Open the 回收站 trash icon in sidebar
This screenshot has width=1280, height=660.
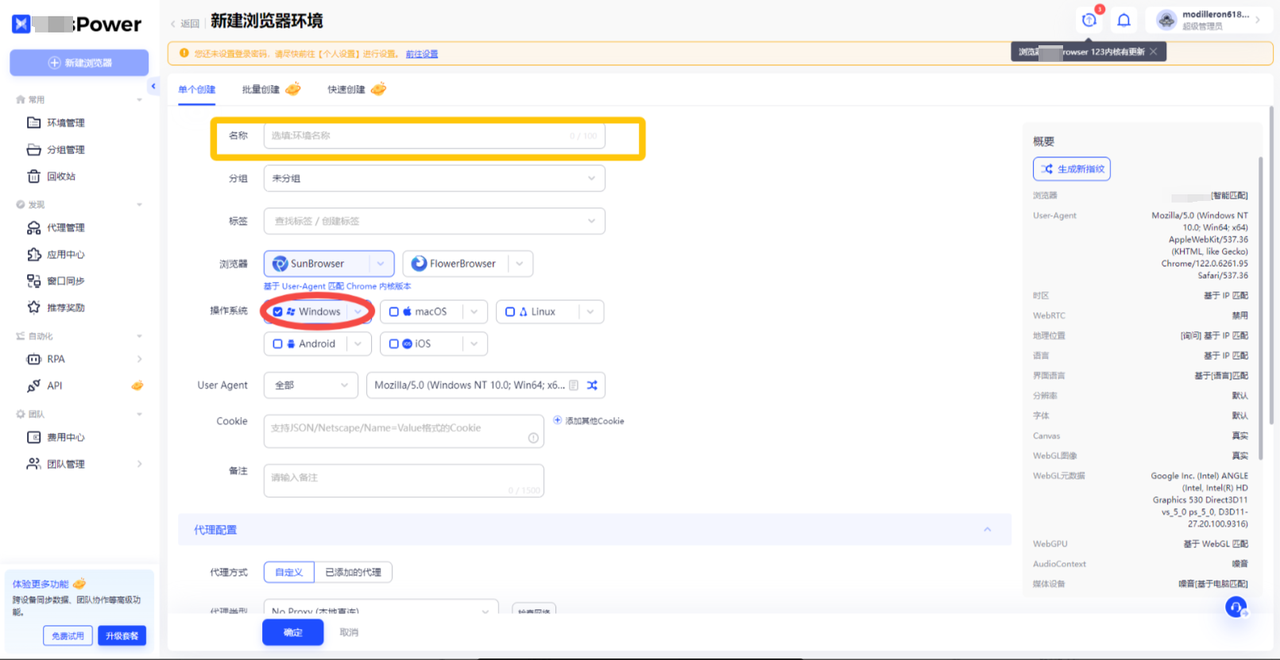(x=35, y=176)
